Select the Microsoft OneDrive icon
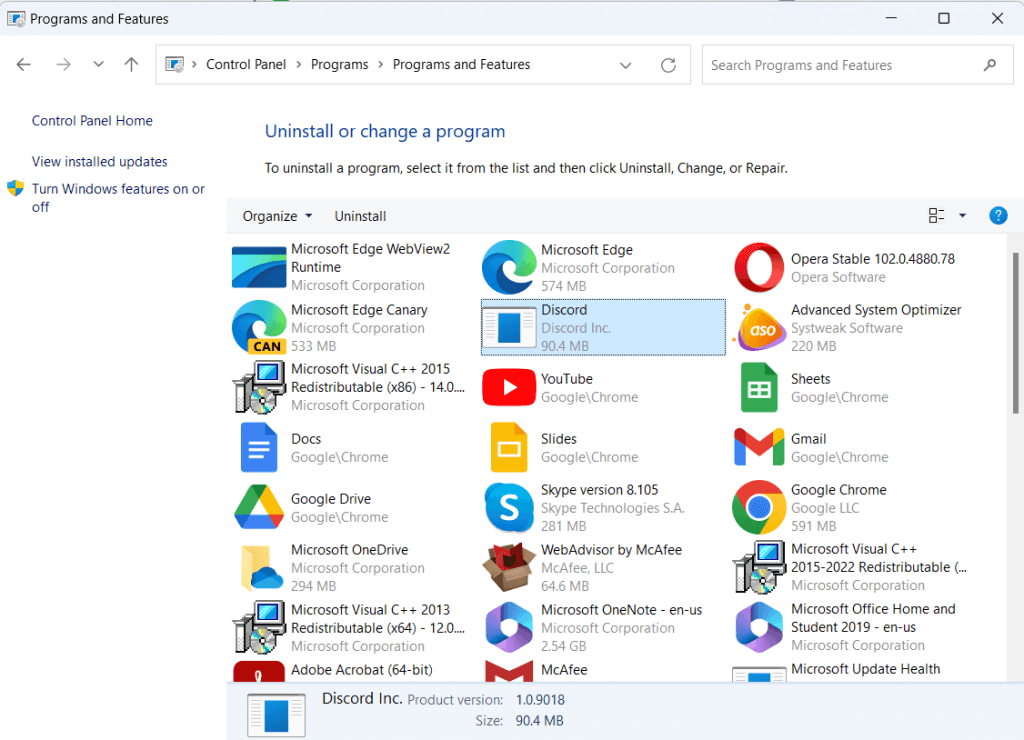Screen dimensions: 1024x740 coord(261,568)
